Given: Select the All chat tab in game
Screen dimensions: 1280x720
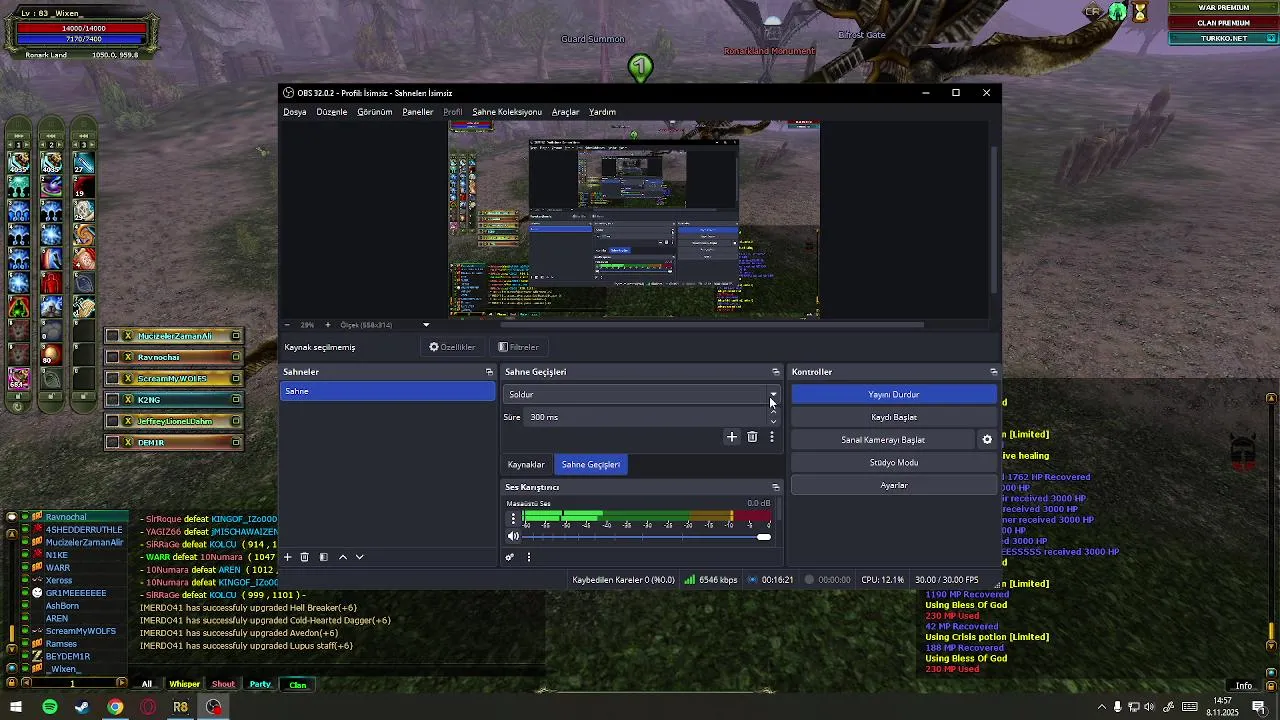Looking at the screenshot, I should point(147,685).
